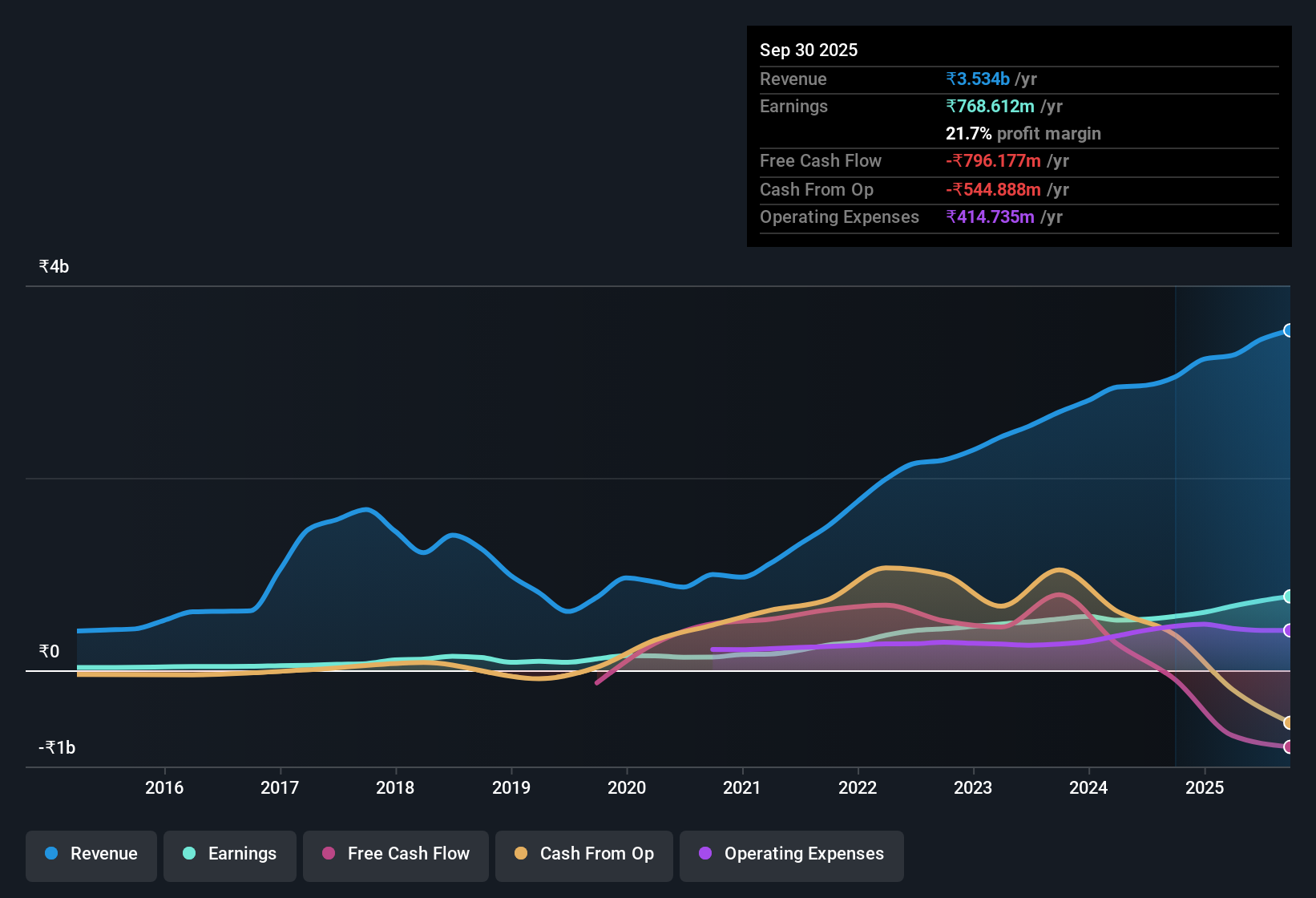Viewport: 1316px width, 898px height.
Task: Click the Earnings value ₹768.612m in the tooltip
Action: click(x=991, y=106)
